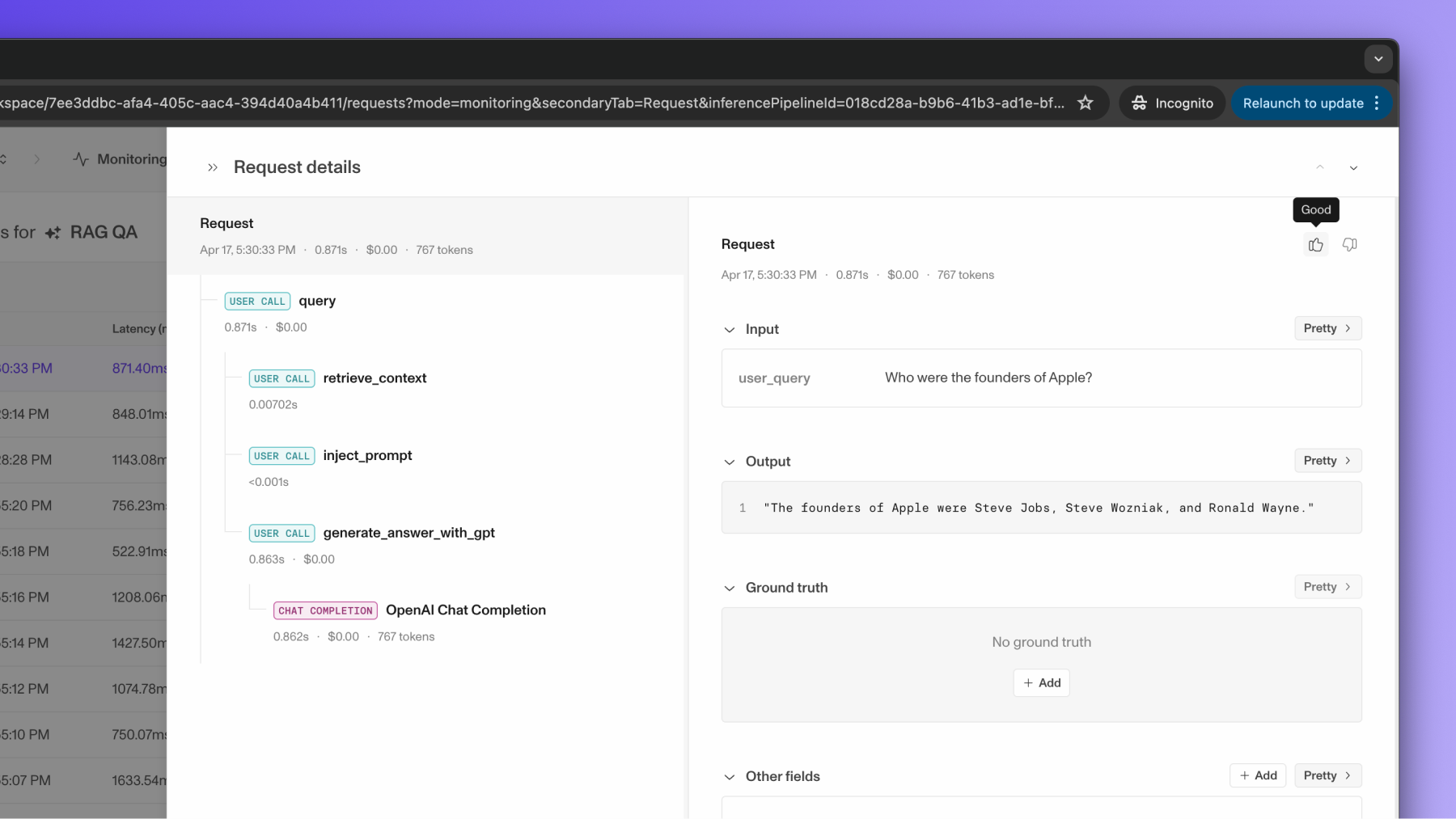Click the RAG QA sparkle icon

pos(53,233)
